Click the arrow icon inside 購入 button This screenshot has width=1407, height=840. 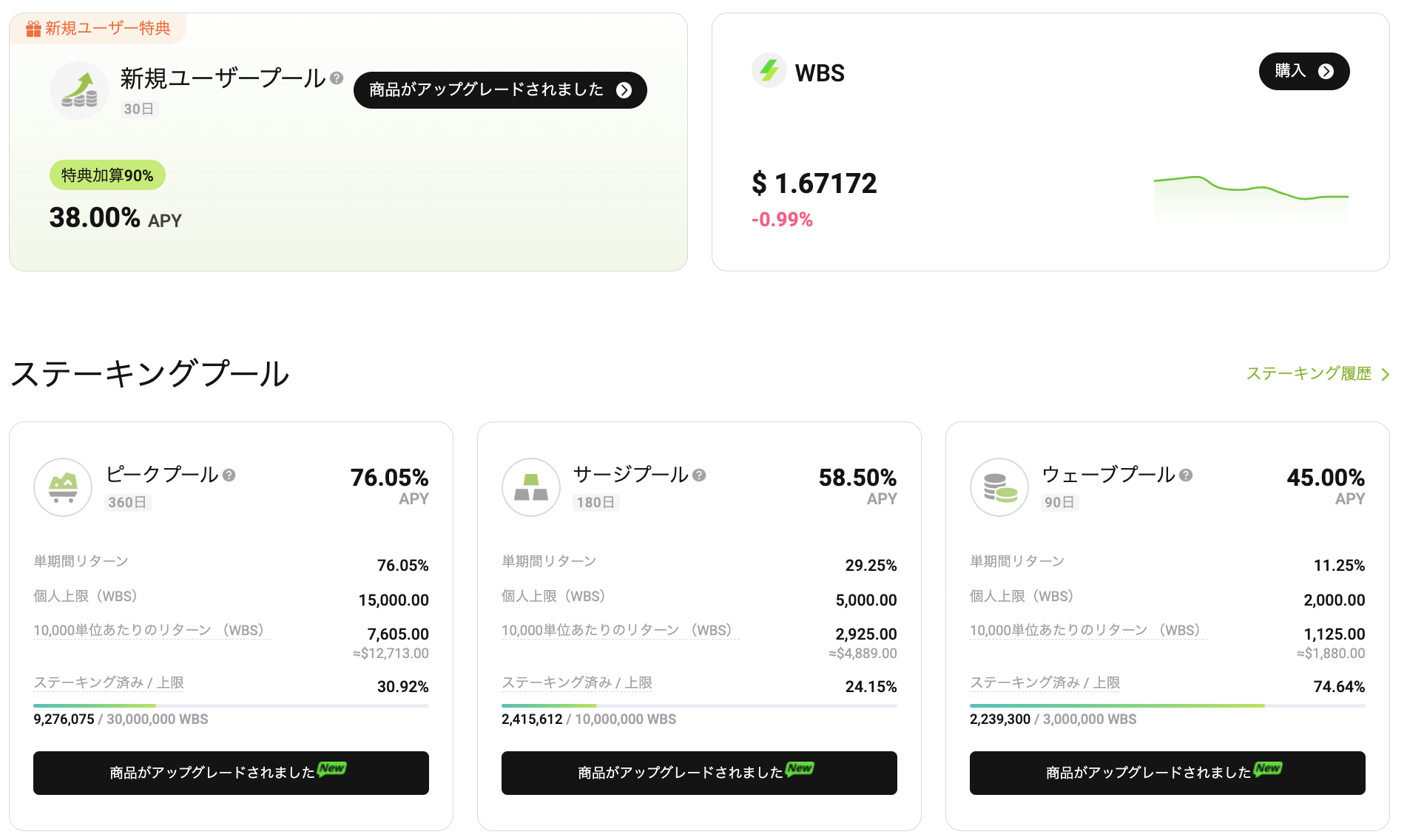coord(1326,72)
